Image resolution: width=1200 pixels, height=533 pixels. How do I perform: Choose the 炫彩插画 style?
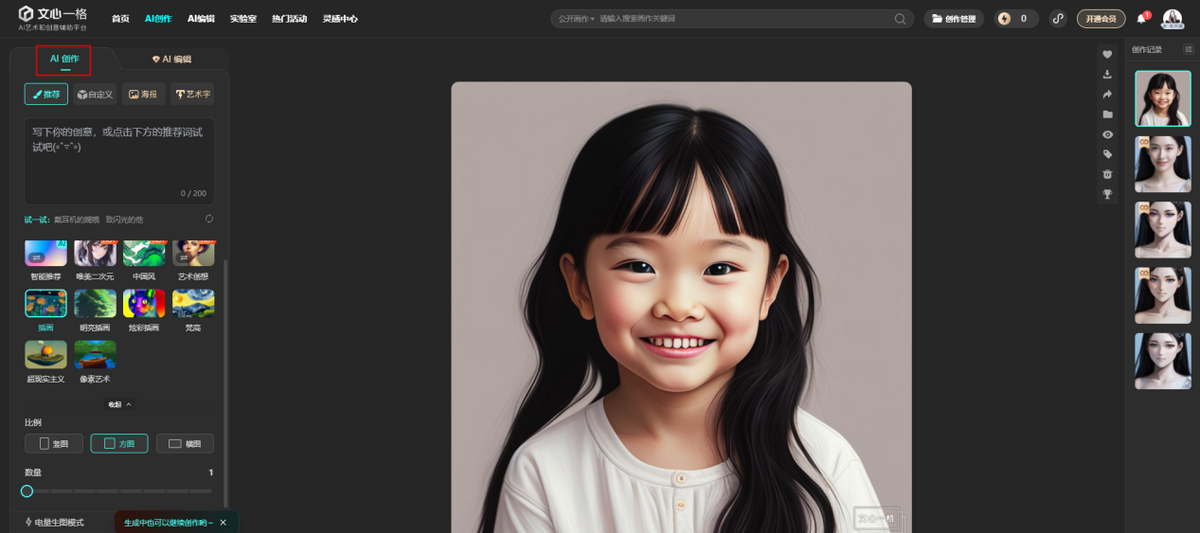[144, 310]
